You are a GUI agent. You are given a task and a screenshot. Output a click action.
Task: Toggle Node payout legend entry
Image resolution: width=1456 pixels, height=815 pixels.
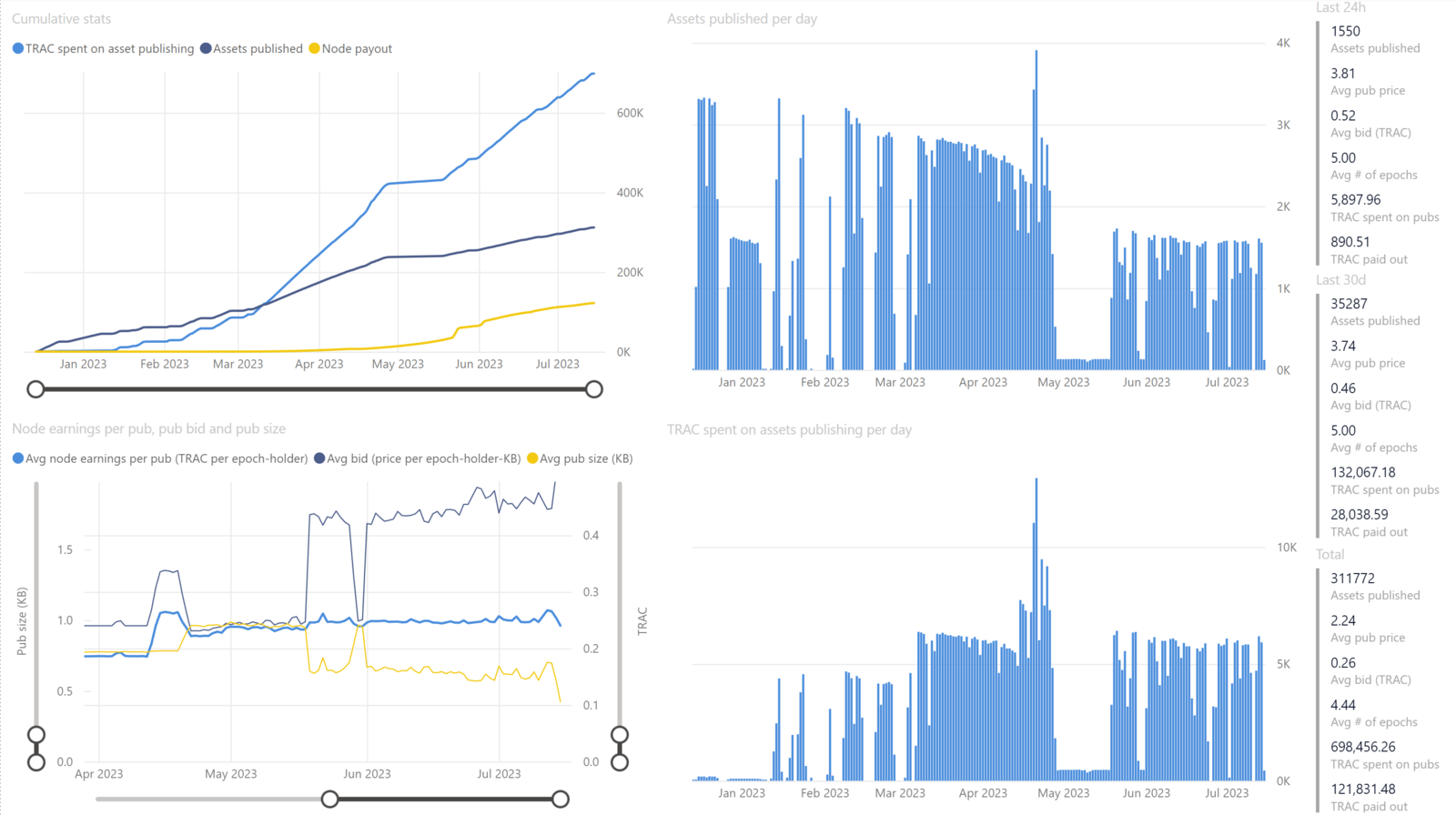click(x=350, y=49)
